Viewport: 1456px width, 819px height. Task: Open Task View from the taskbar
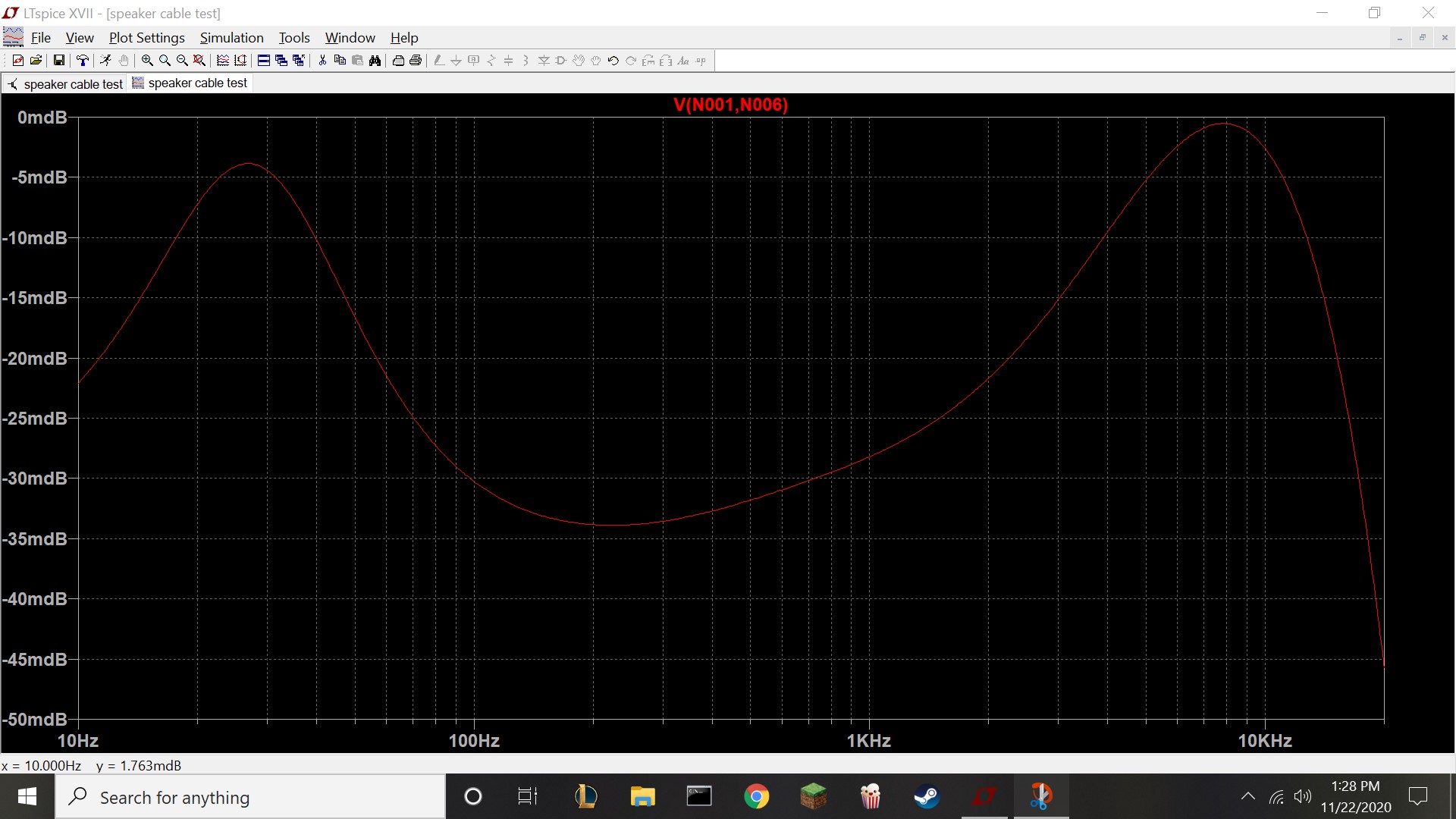527,797
